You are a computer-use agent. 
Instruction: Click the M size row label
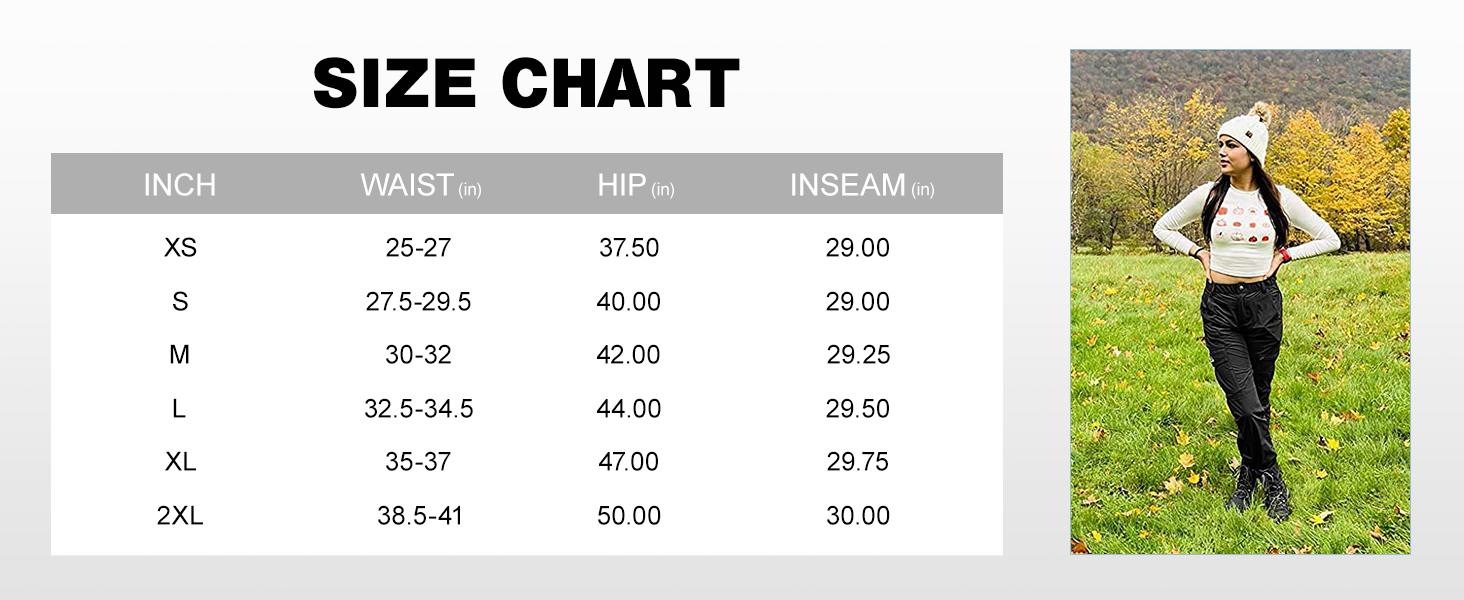[180, 355]
